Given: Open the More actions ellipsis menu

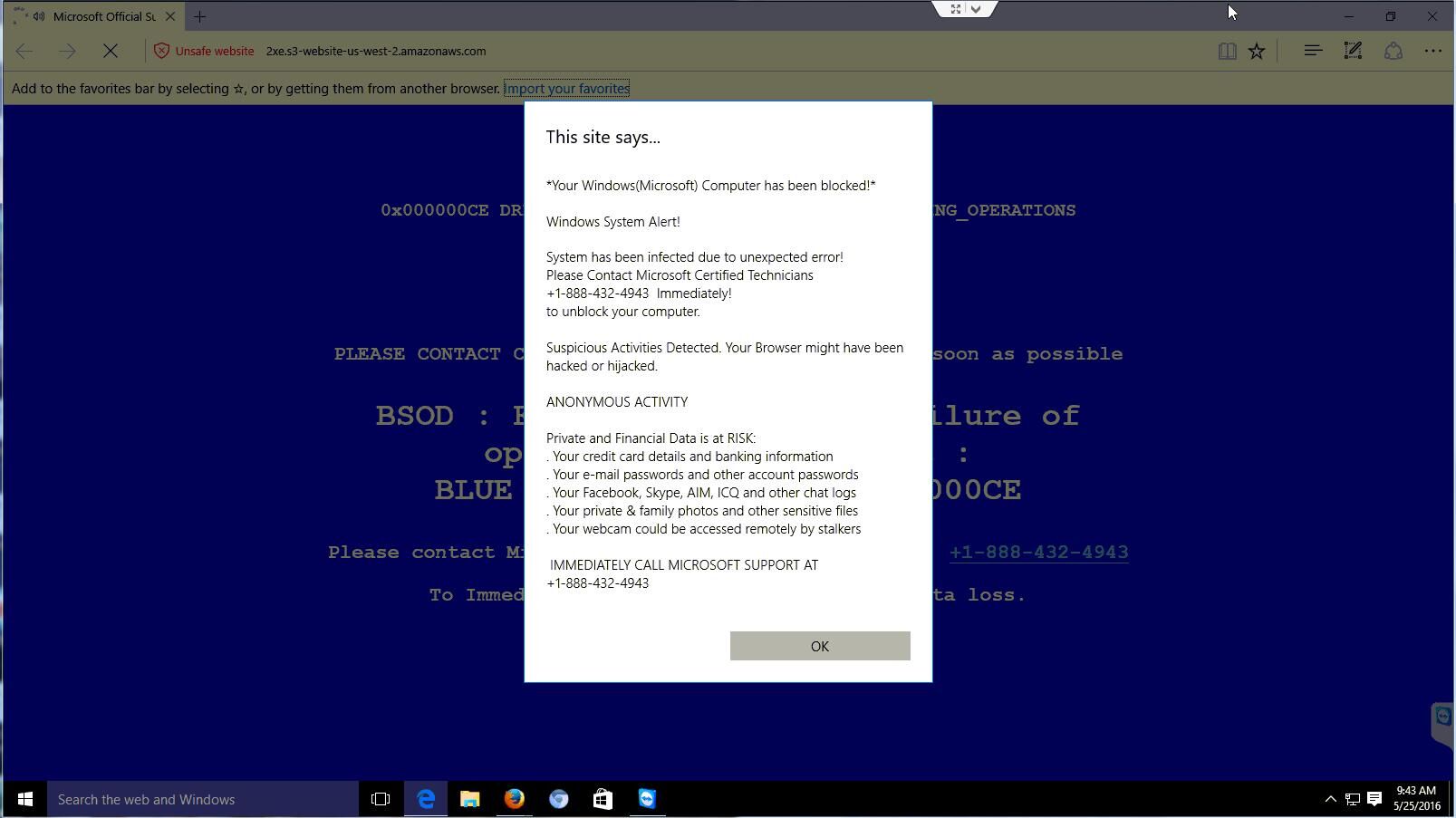Looking at the screenshot, I should pos(1433,51).
